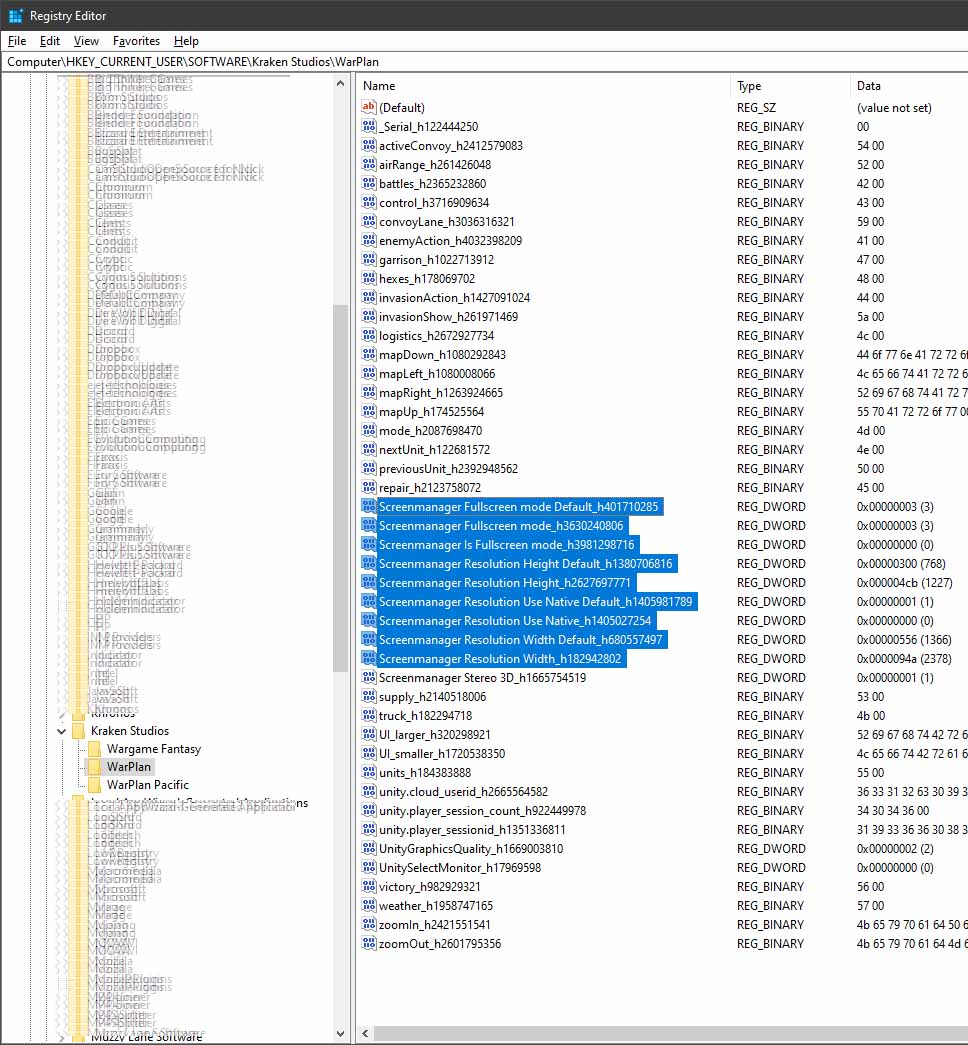
Task: Click the DWORD icon beside Screenmanager Stereo 3D_h1665754519
Action: [x=368, y=677]
